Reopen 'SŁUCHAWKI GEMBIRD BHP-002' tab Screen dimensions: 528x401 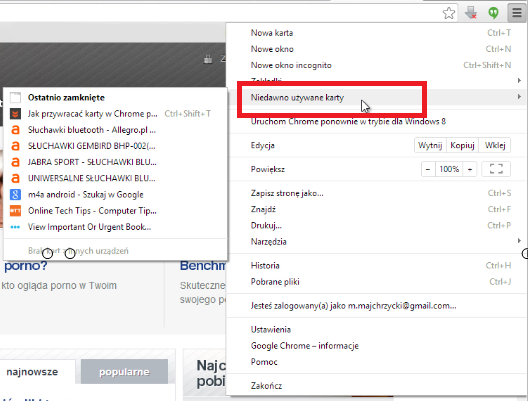pos(115,146)
